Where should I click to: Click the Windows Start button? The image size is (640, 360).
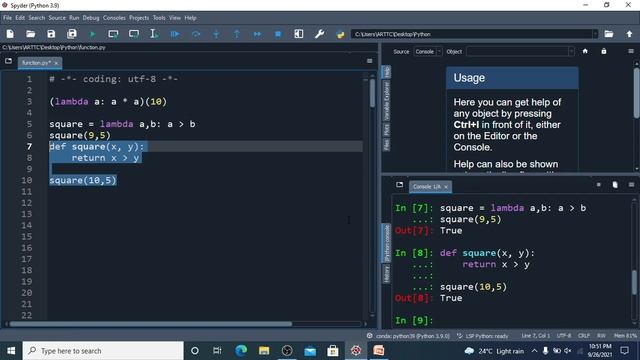click(x=11, y=351)
